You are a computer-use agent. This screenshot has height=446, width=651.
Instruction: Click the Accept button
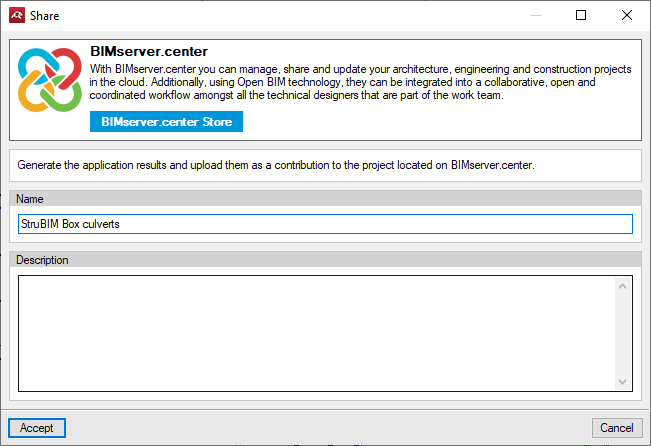pyautogui.click(x=37, y=428)
